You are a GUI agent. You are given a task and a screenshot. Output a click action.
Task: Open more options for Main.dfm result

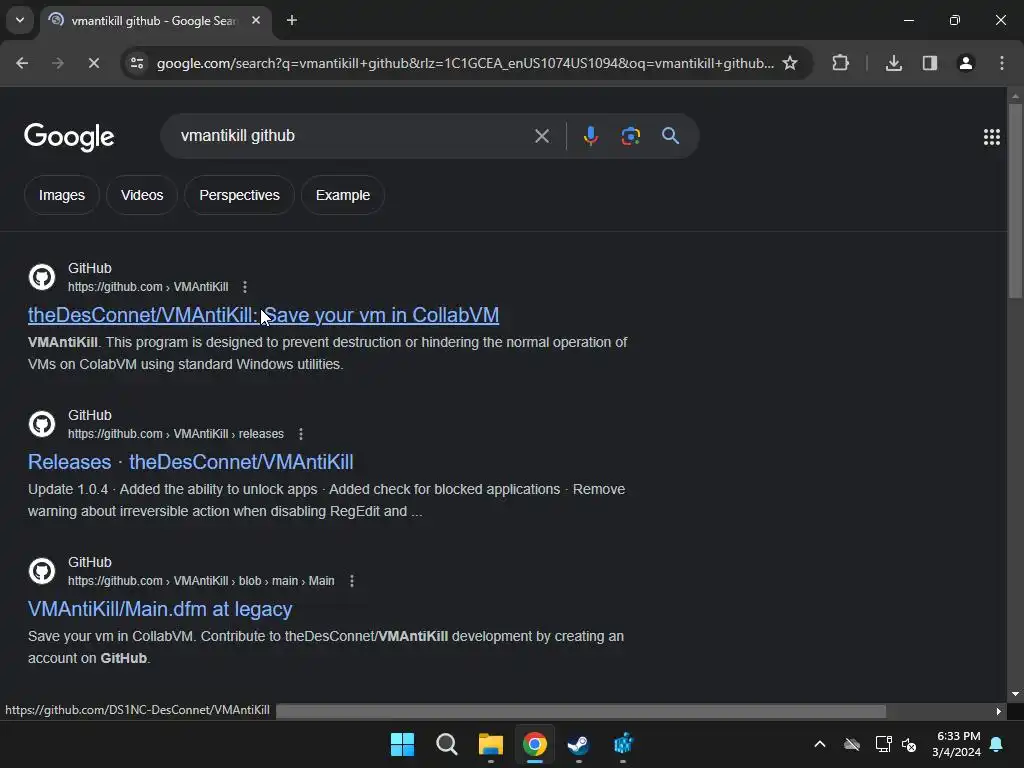[351, 581]
